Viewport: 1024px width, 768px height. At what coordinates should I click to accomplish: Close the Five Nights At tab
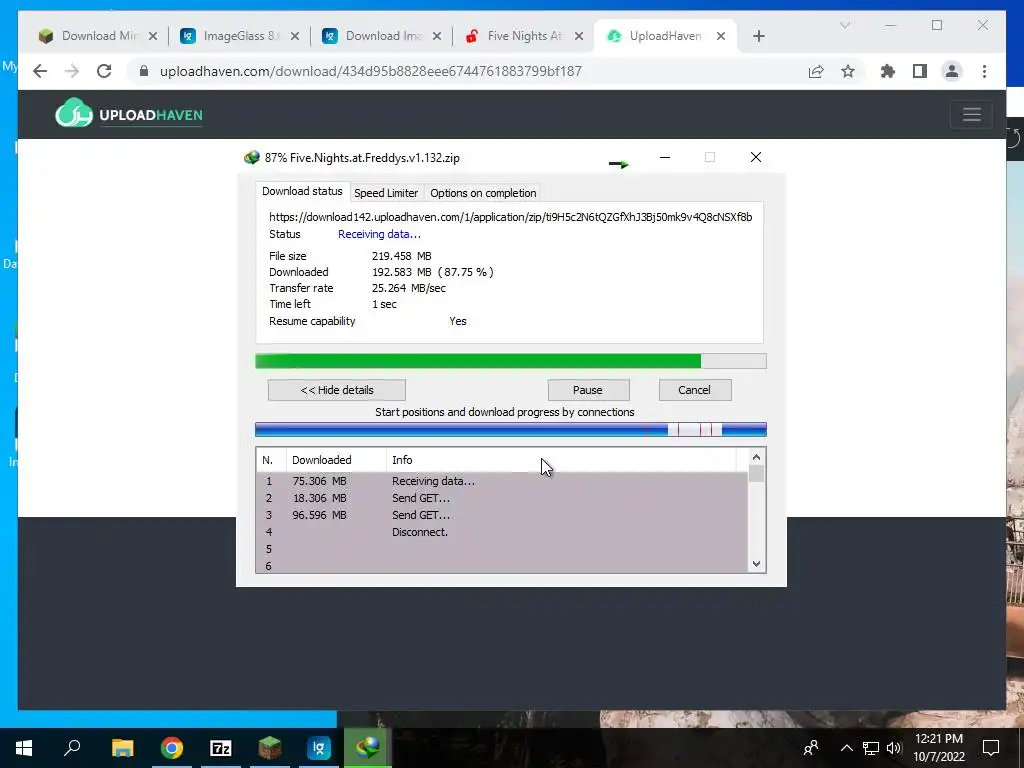pos(579,36)
